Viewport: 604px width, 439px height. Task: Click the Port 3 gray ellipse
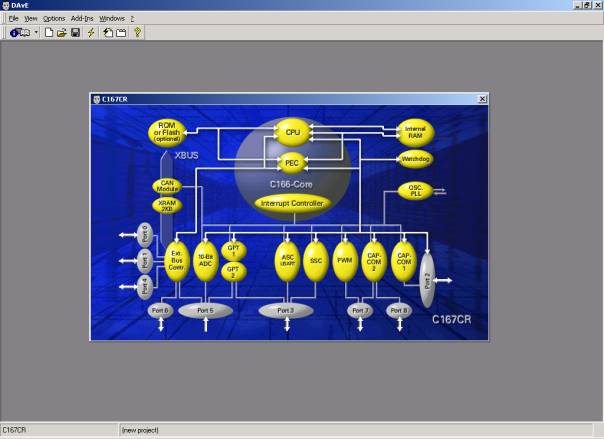point(286,310)
